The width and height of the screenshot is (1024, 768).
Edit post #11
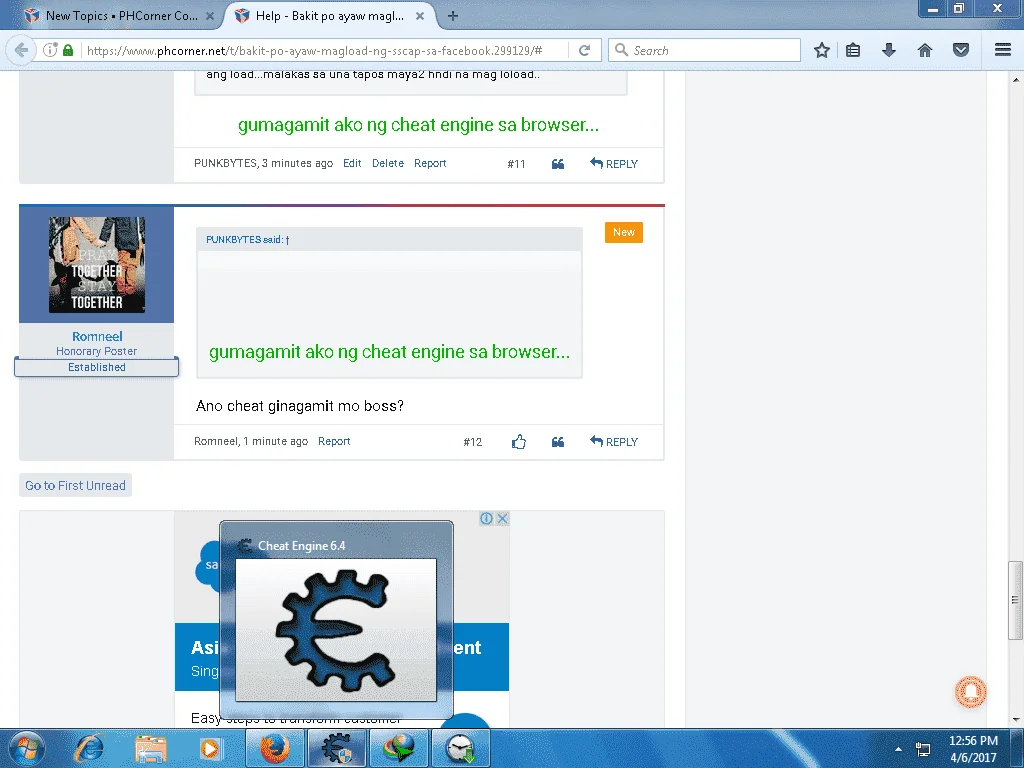(x=352, y=163)
